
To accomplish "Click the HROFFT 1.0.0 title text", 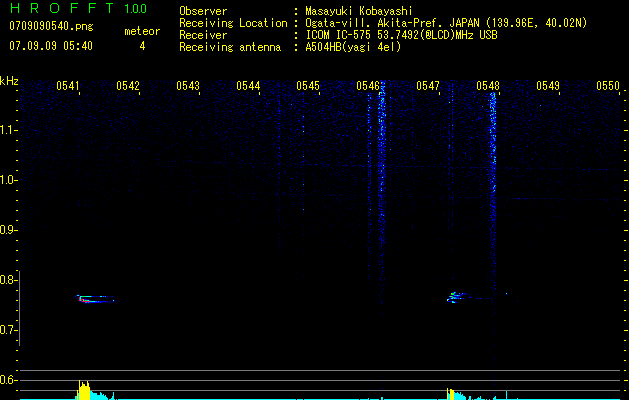I will coord(78,8).
